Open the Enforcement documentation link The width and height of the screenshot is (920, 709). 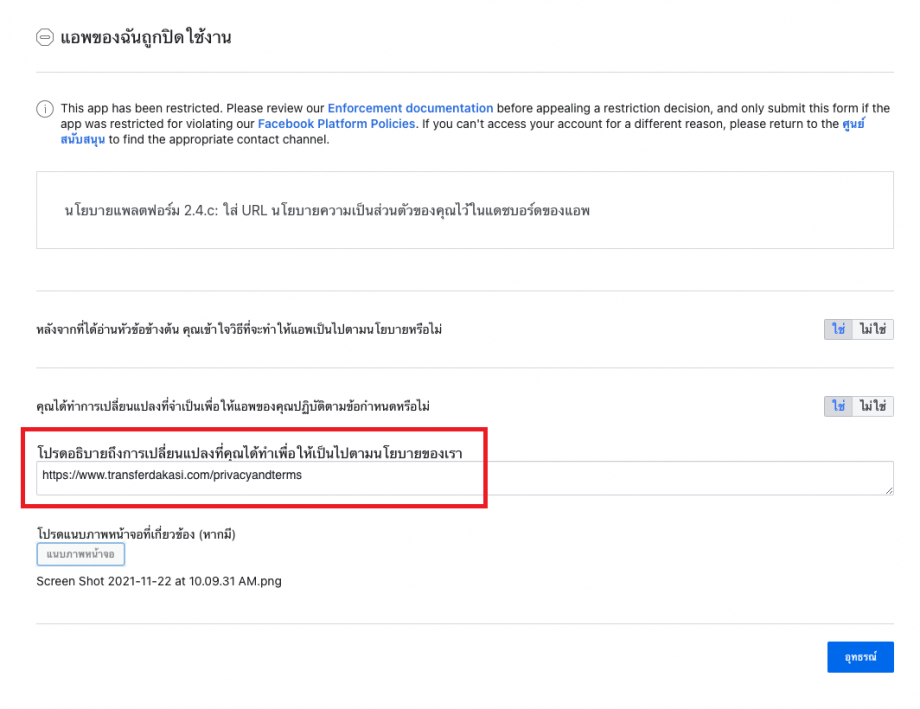point(410,108)
